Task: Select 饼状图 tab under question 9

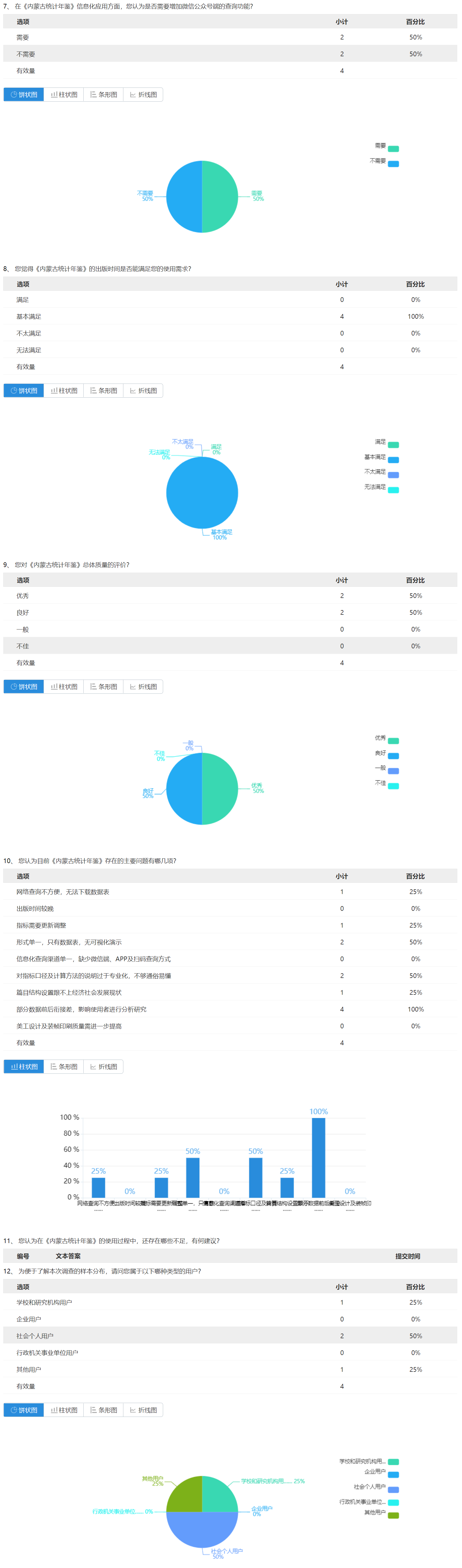Action: 24,687
